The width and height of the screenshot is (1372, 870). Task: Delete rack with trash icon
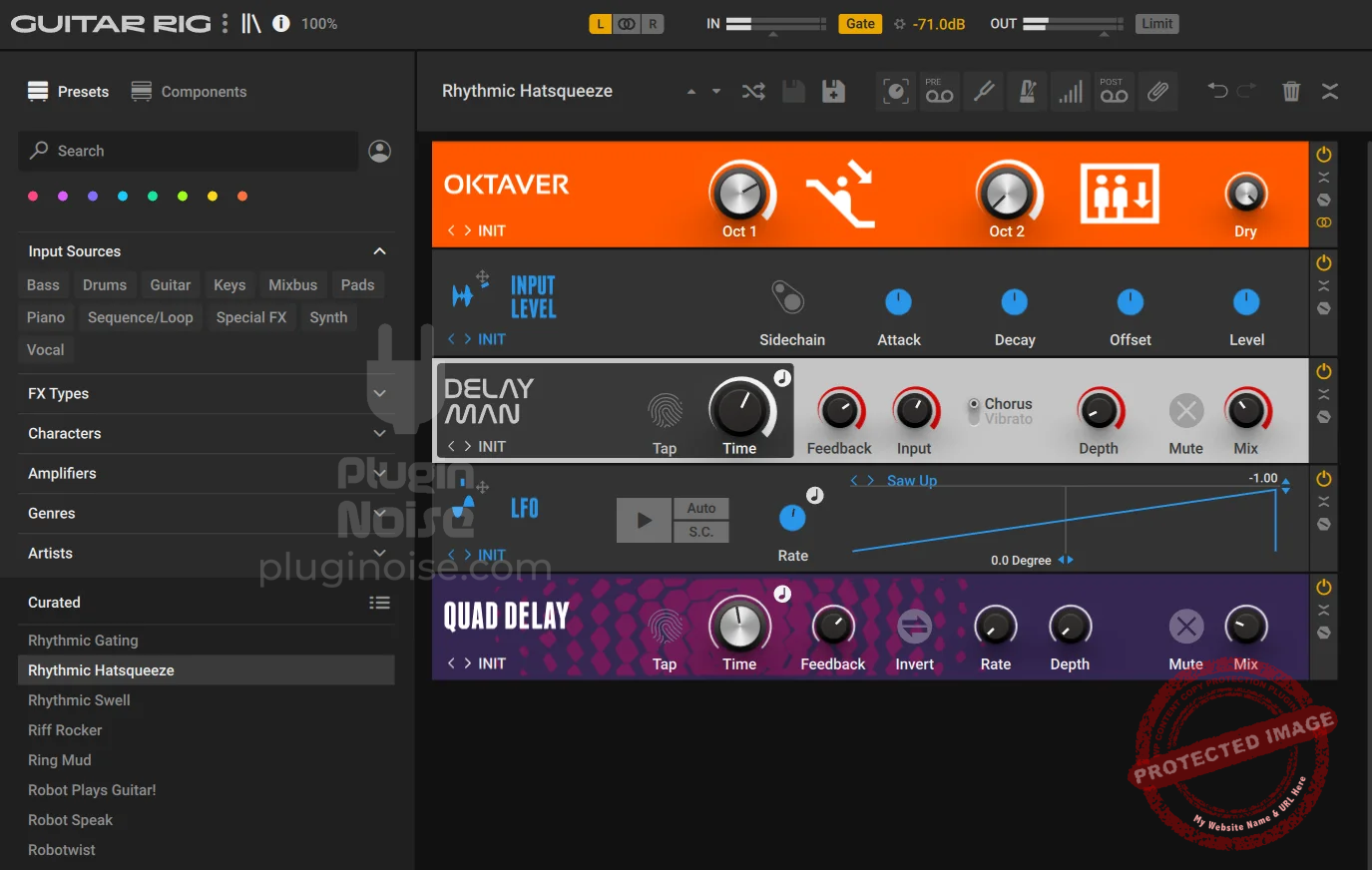point(1291,92)
